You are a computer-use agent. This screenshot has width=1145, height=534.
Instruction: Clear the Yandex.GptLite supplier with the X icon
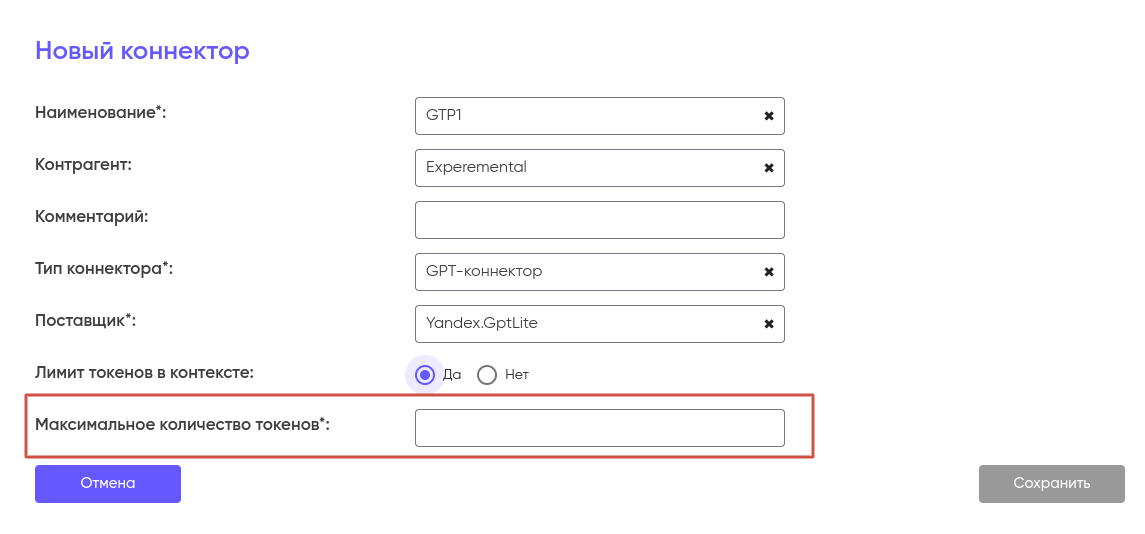769,324
